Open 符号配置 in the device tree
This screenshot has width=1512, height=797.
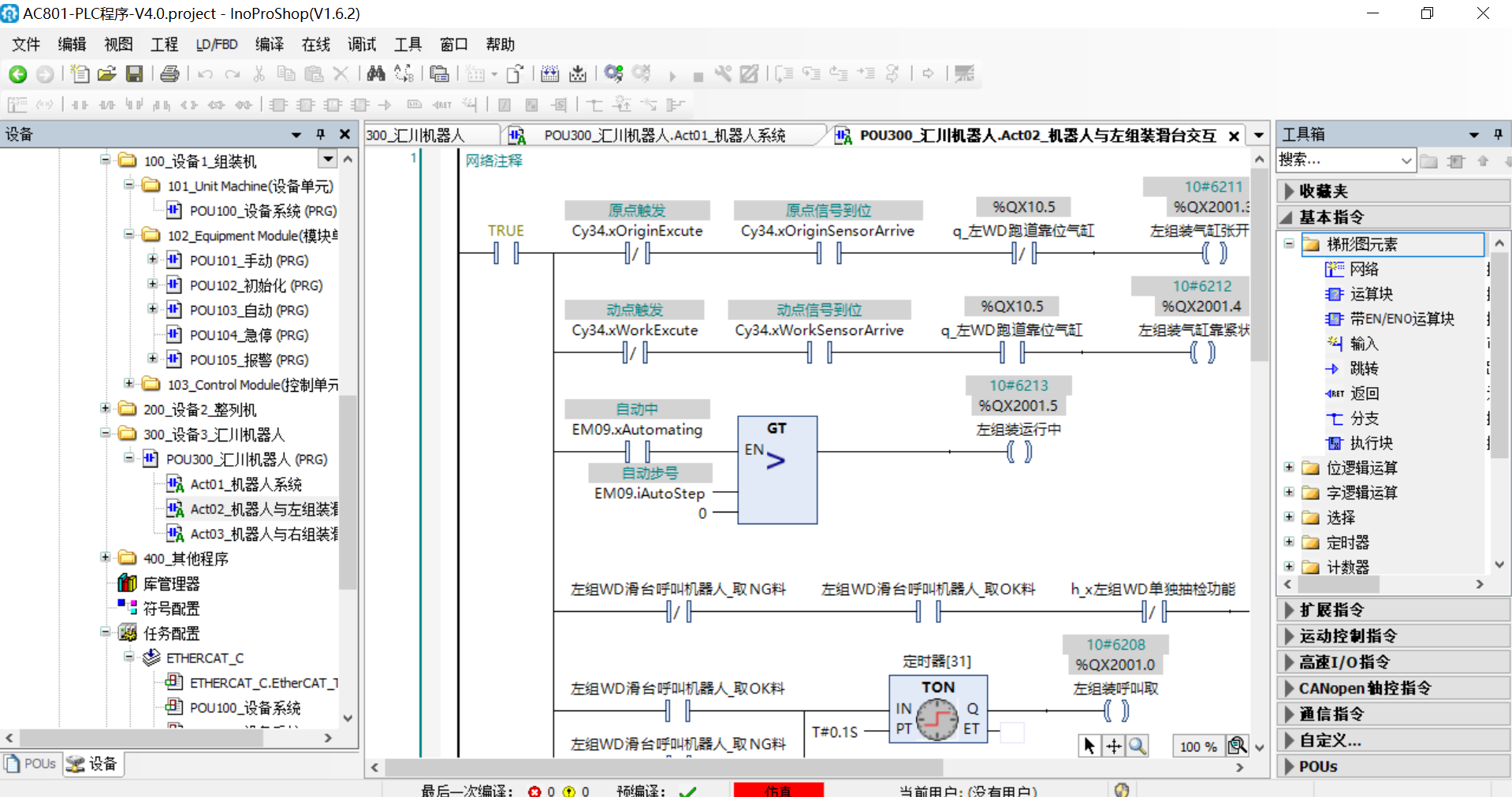point(159,609)
